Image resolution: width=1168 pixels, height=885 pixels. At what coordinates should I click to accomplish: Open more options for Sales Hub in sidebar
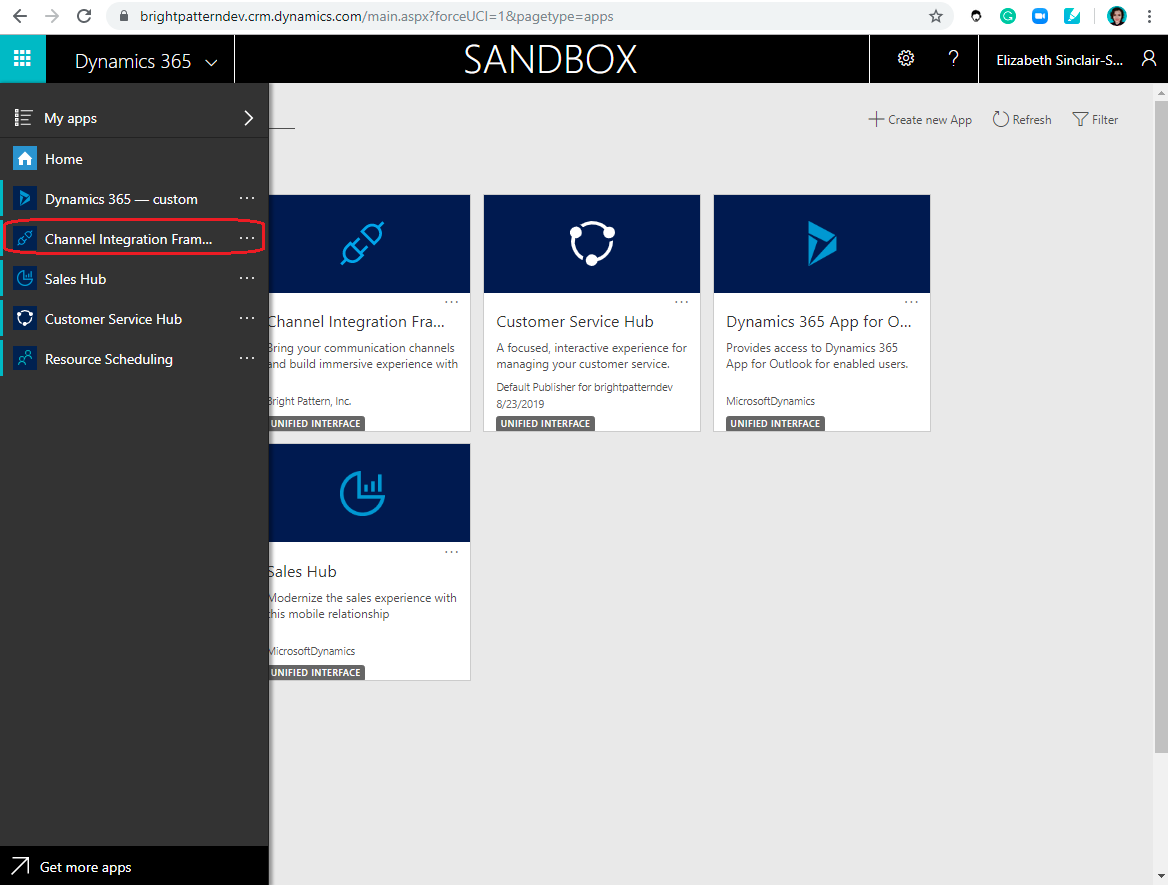point(247,278)
